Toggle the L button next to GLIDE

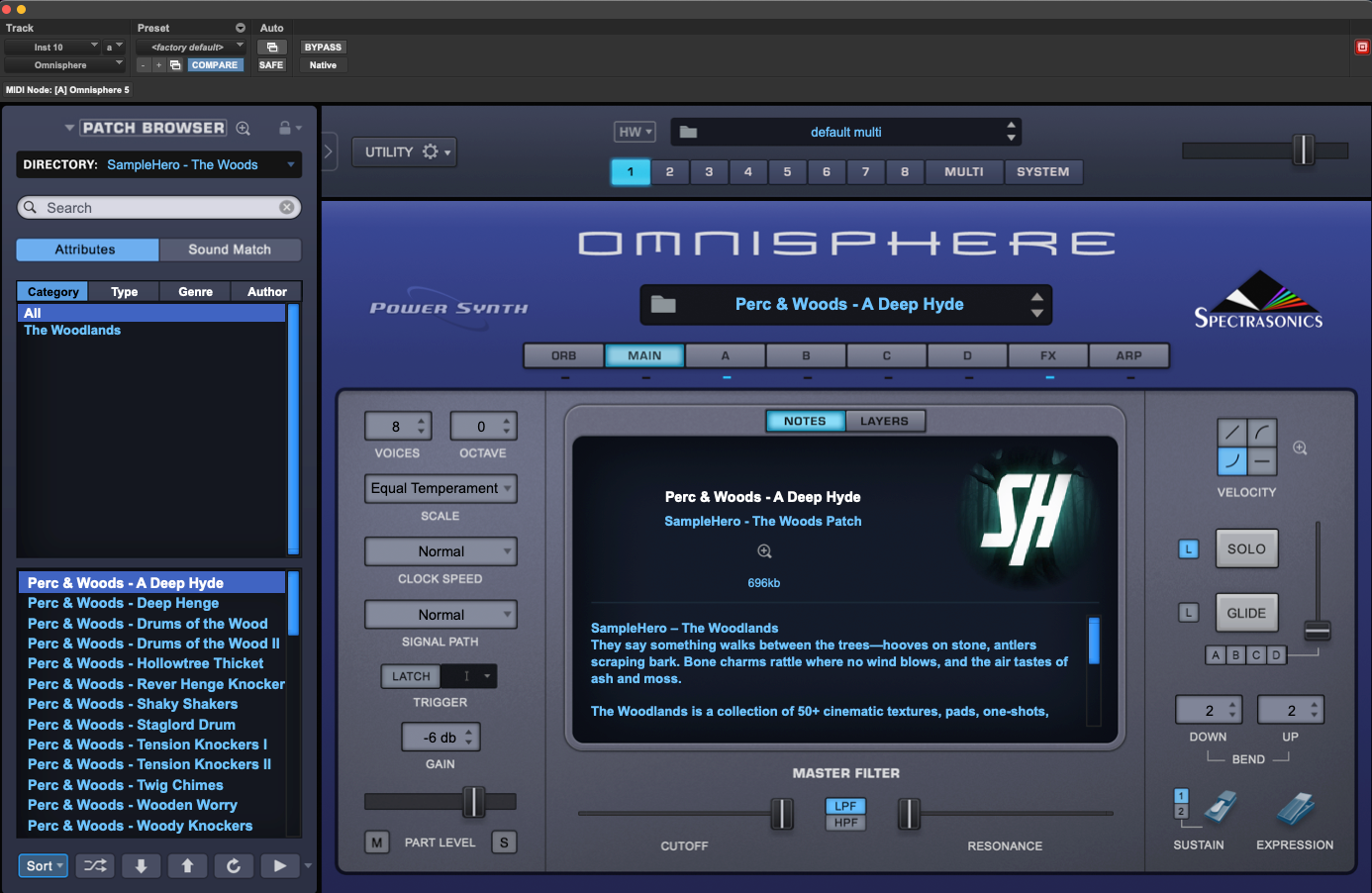pyautogui.click(x=1189, y=613)
